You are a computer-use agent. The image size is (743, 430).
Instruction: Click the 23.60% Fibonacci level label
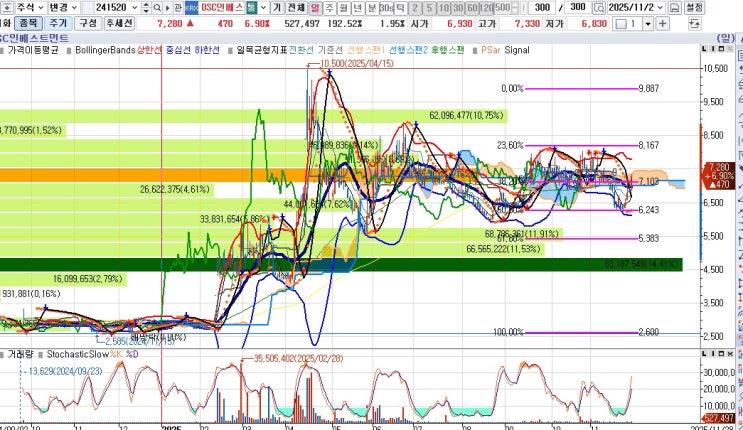[x=510, y=145]
